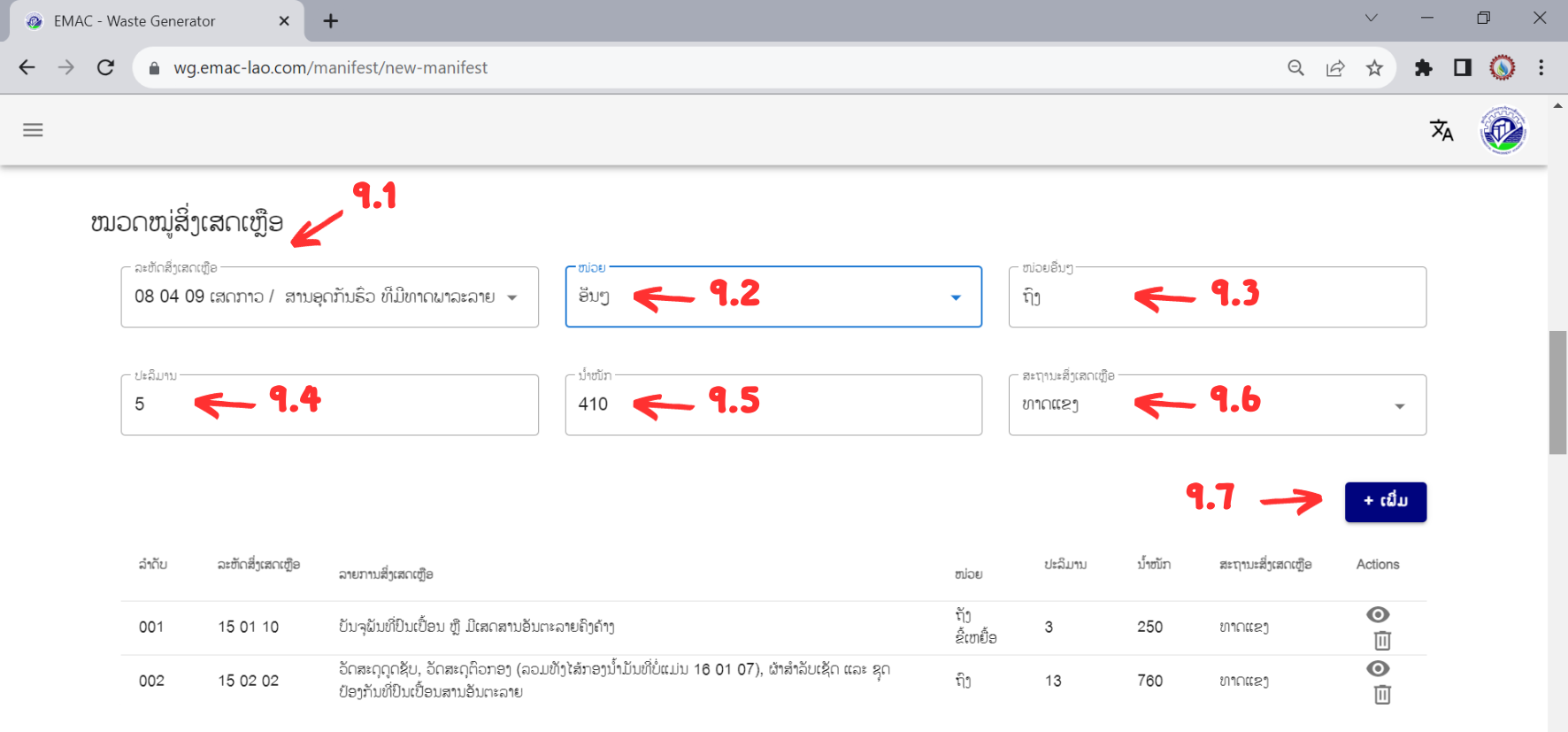Open the hamburger navigation menu
1568x732 pixels.
[x=33, y=130]
